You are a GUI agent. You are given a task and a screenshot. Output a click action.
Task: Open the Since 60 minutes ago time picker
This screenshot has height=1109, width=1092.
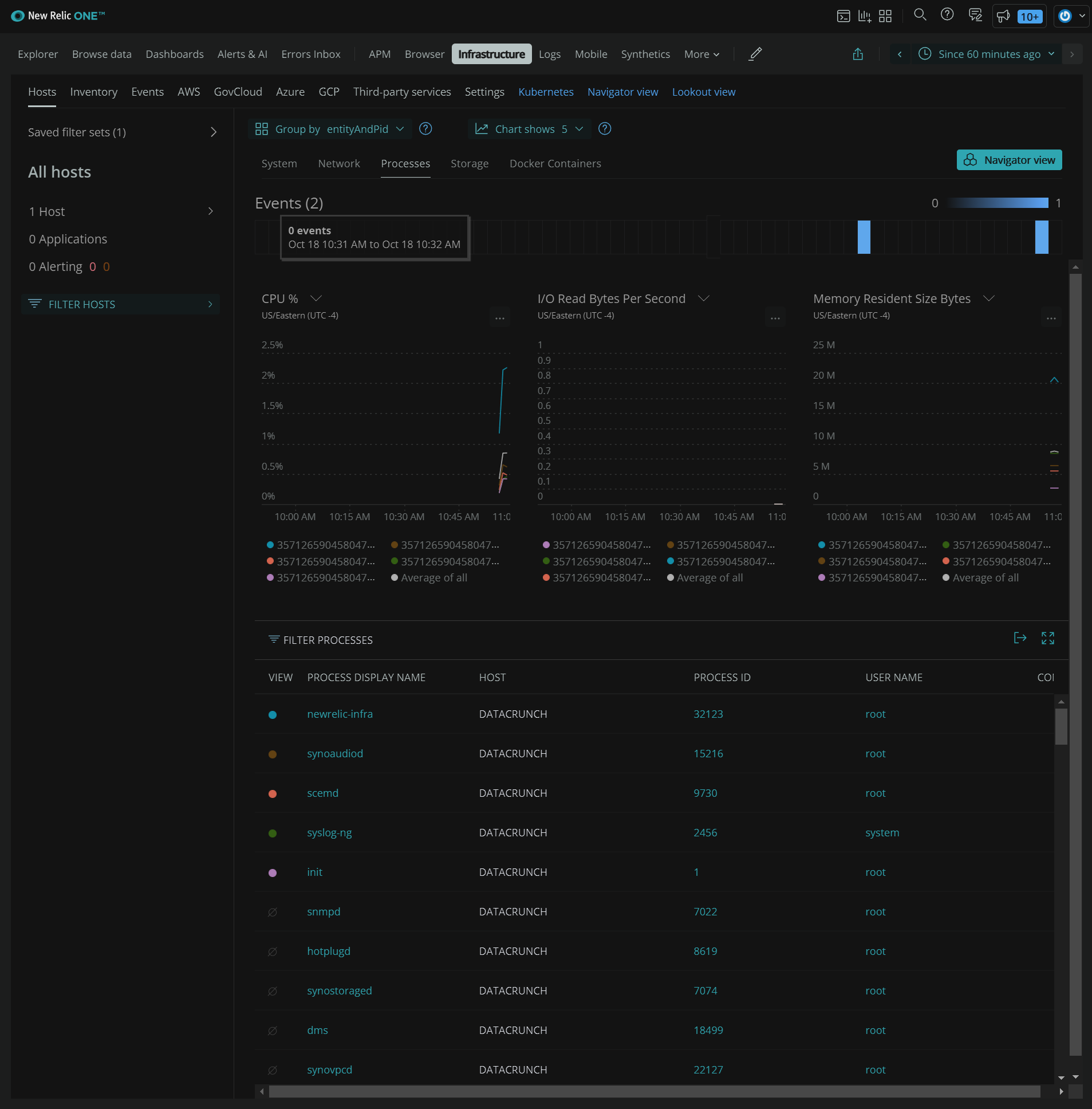coord(987,54)
